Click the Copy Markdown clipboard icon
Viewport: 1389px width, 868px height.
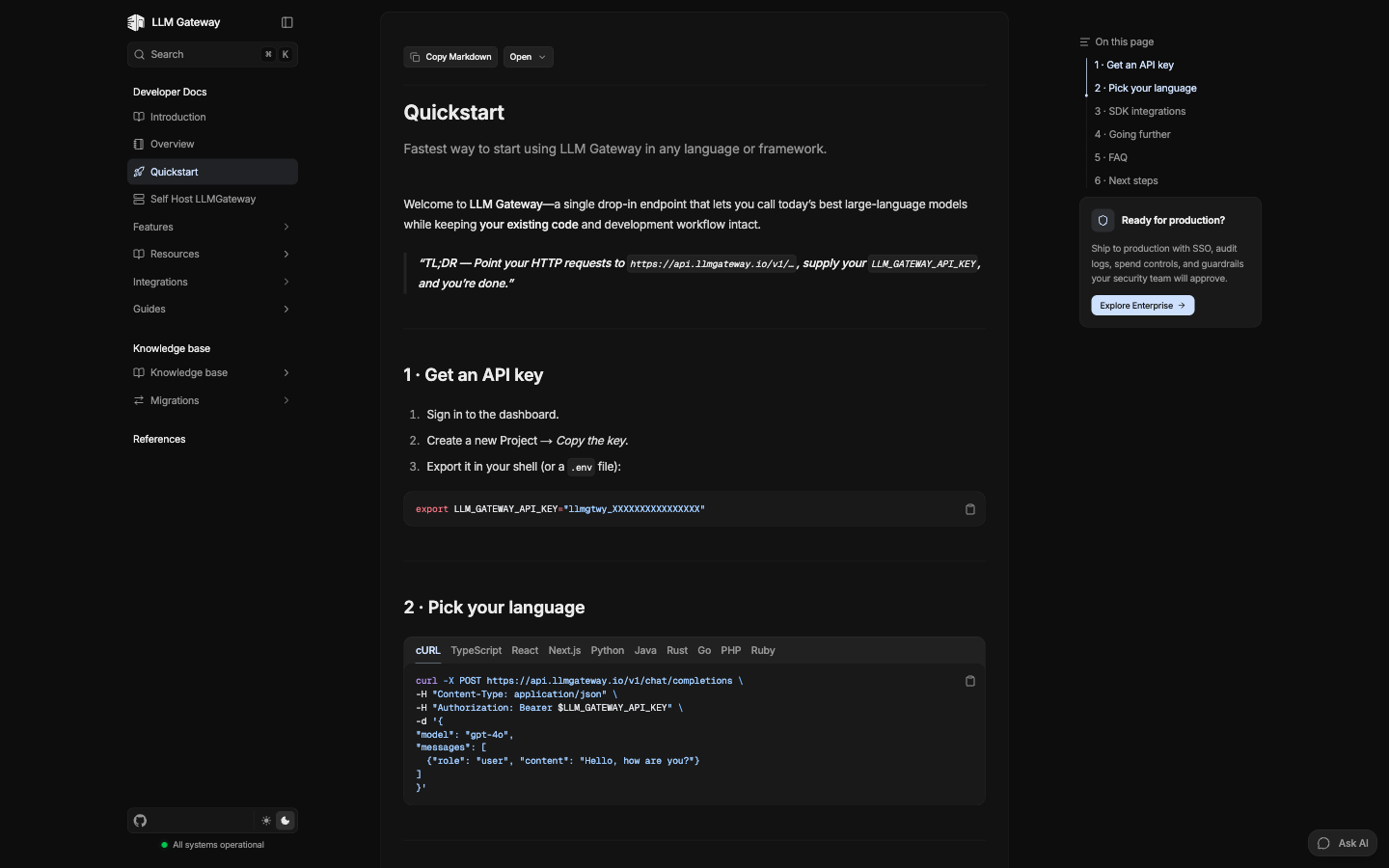click(x=415, y=57)
